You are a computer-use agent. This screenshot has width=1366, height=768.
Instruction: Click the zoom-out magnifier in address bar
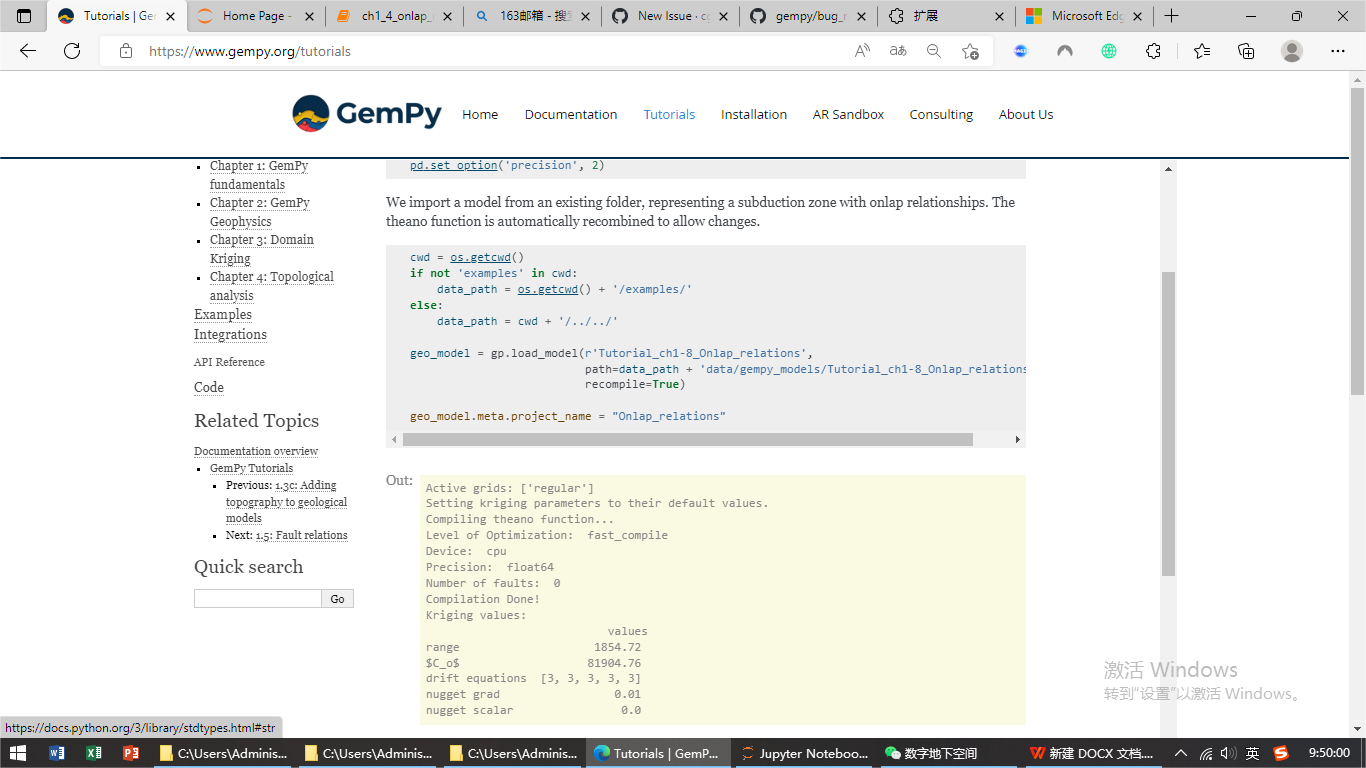(x=933, y=49)
